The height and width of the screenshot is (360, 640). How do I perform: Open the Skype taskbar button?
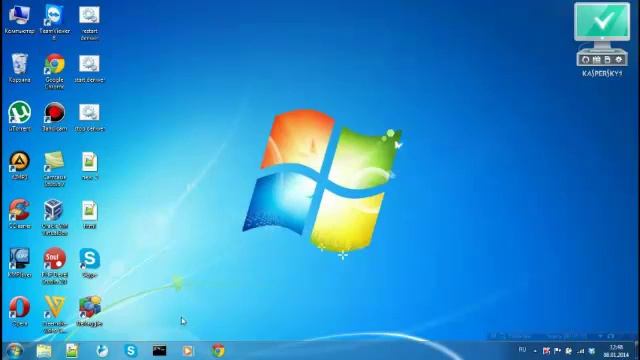tap(131, 351)
